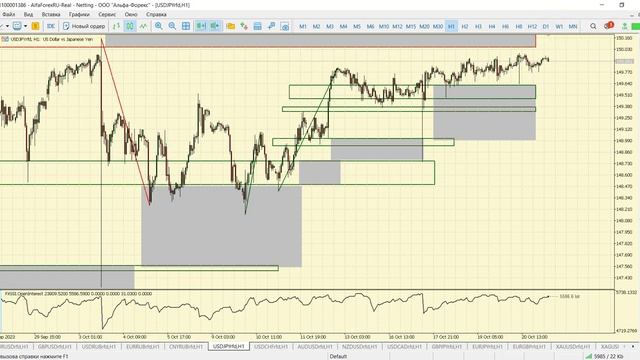Viewport: 640px width, 360px height.
Task: Select M1 timeframe
Action: click(x=303, y=26)
